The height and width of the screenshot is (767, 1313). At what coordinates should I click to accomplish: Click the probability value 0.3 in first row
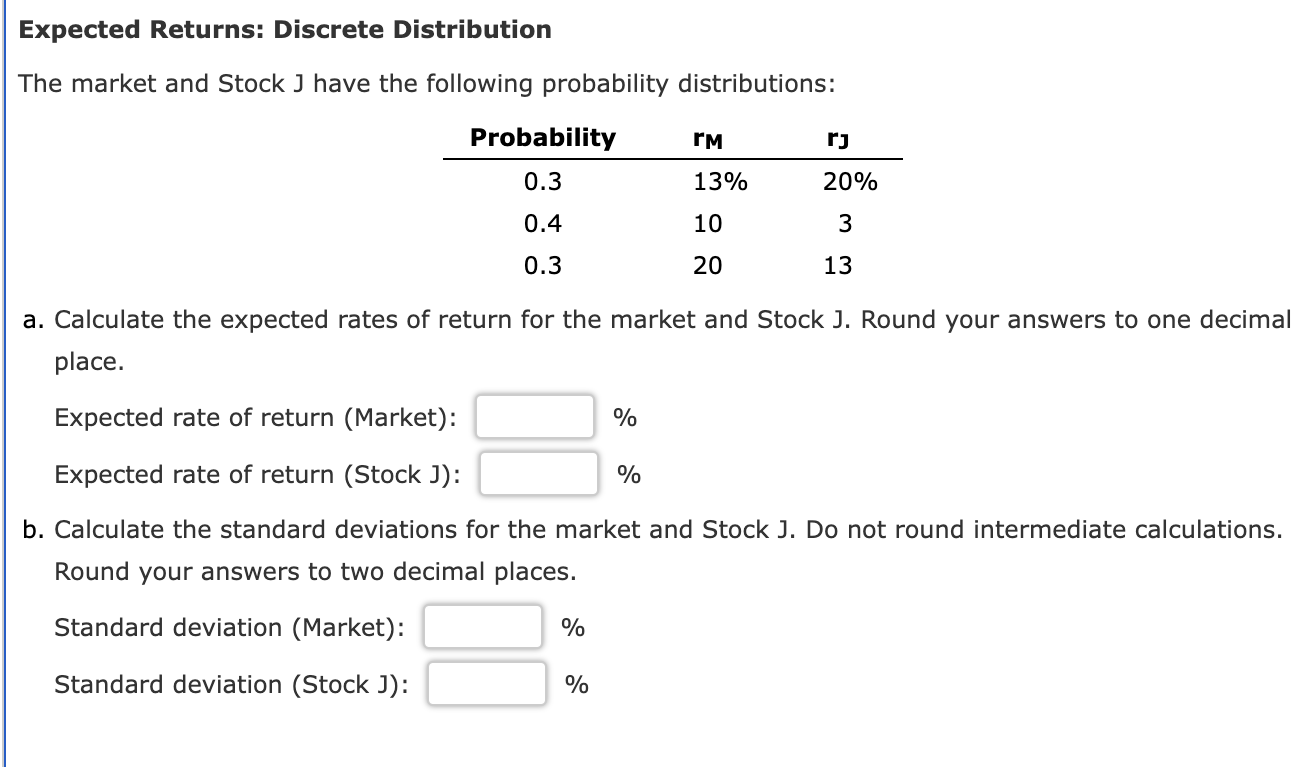coord(543,181)
